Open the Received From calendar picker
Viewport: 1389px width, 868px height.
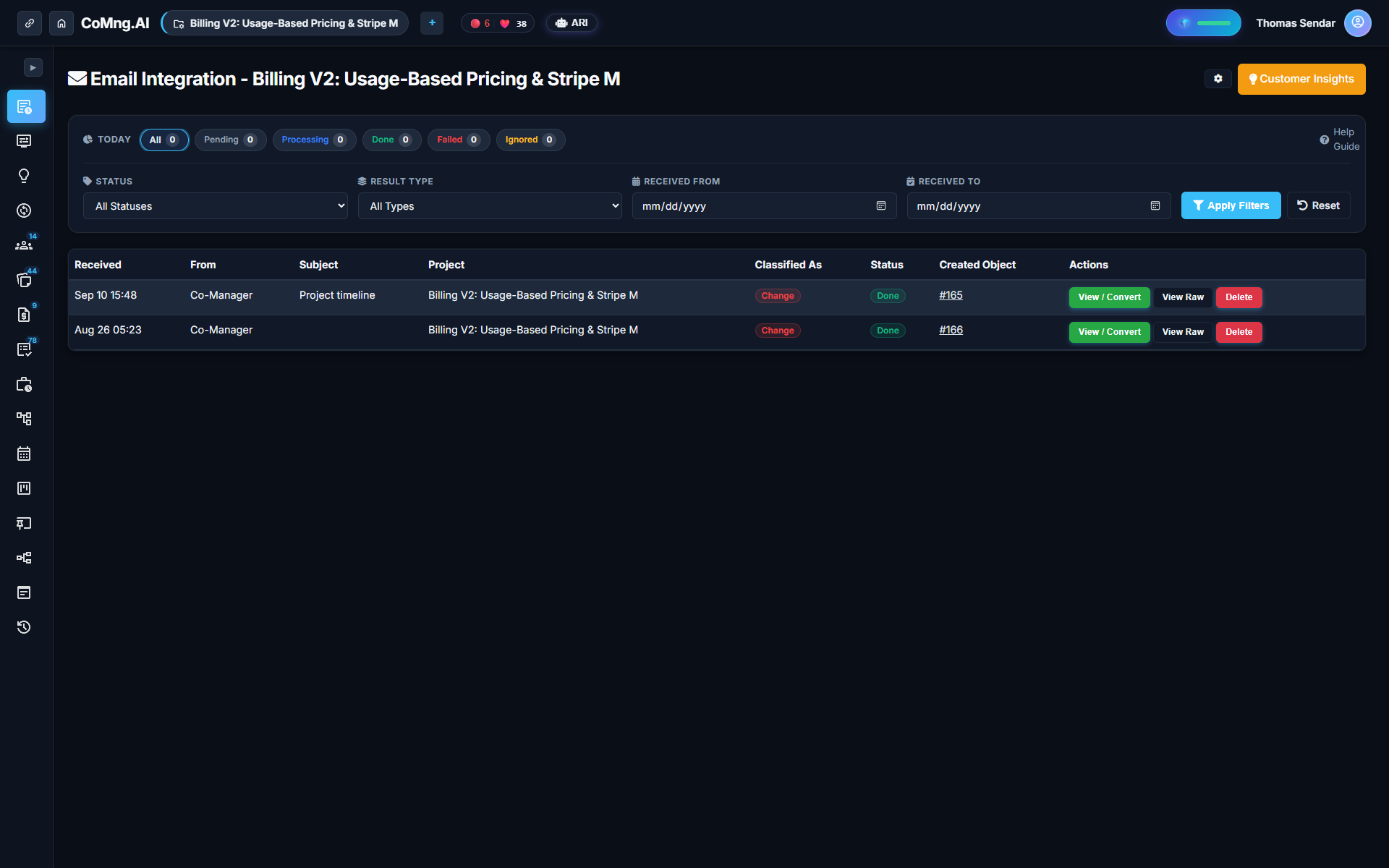[x=880, y=206]
